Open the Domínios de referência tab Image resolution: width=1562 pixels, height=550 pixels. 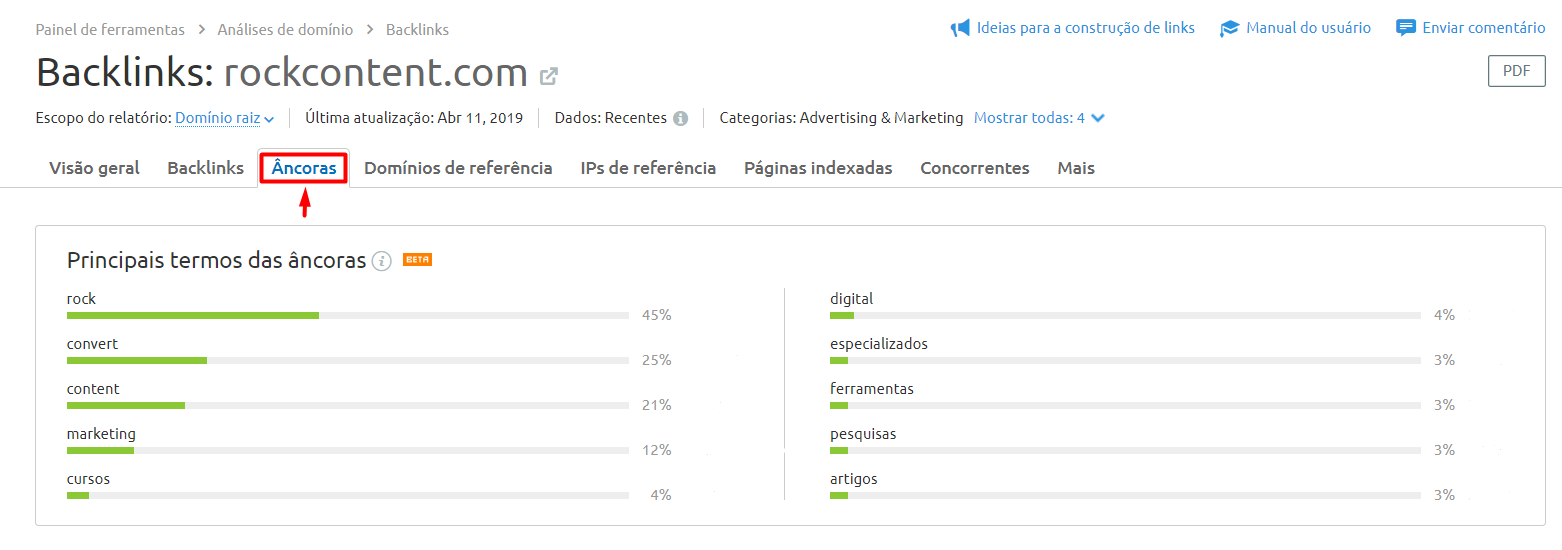pos(458,168)
